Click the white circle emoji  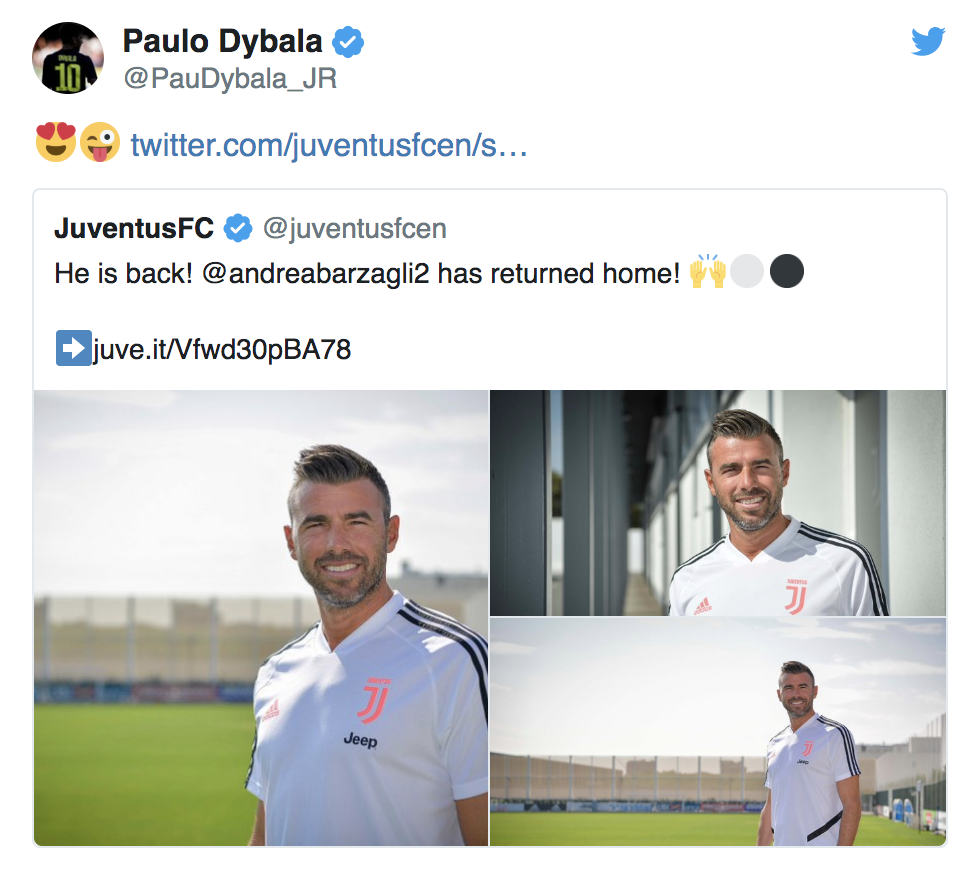tap(747, 271)
